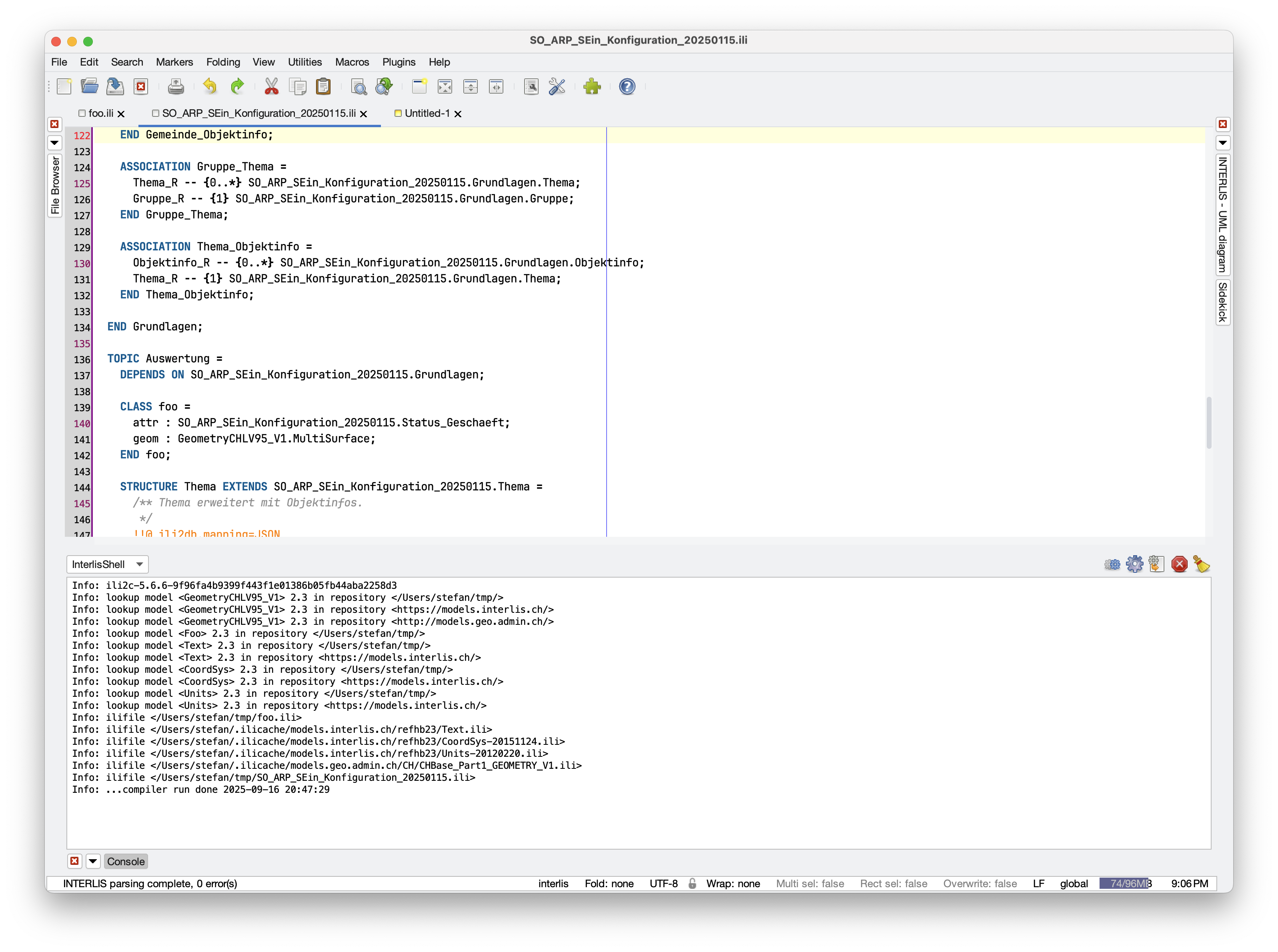Save the current buffer with save icon

coord(115,86)
